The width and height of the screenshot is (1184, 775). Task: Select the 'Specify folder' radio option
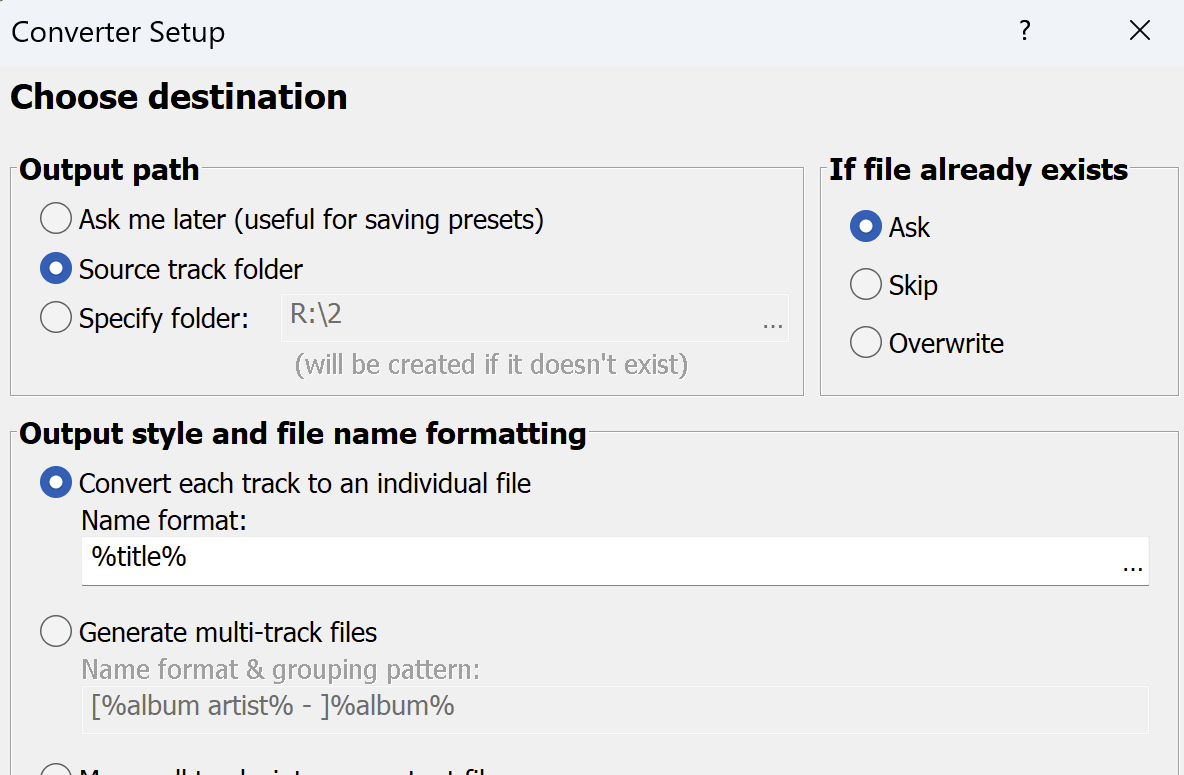pos(56,318)
